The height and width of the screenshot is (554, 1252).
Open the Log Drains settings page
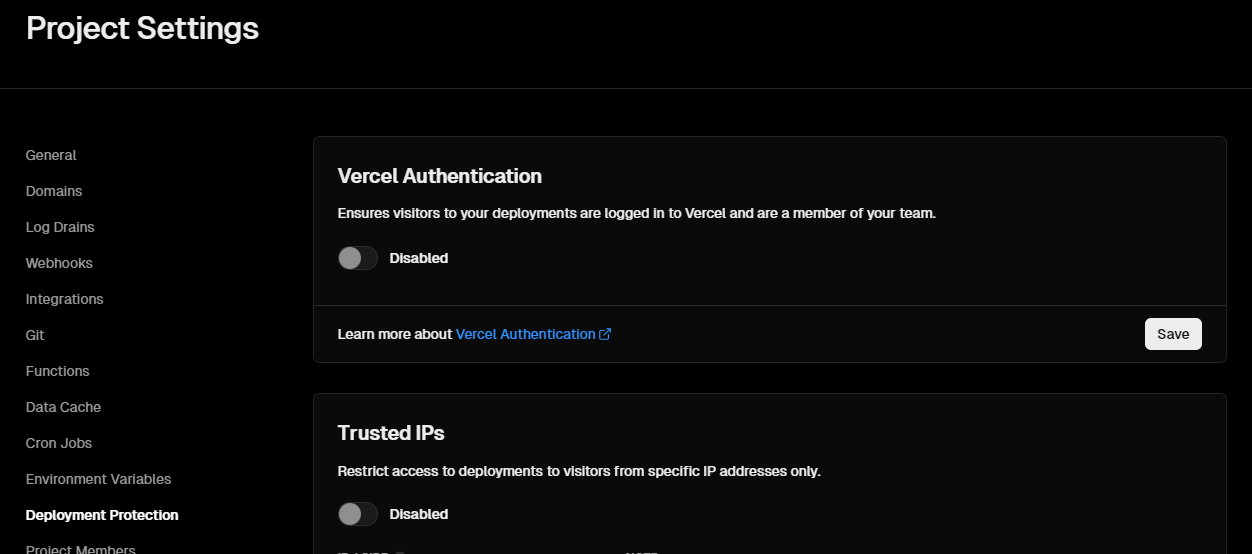tap(60, 227)
